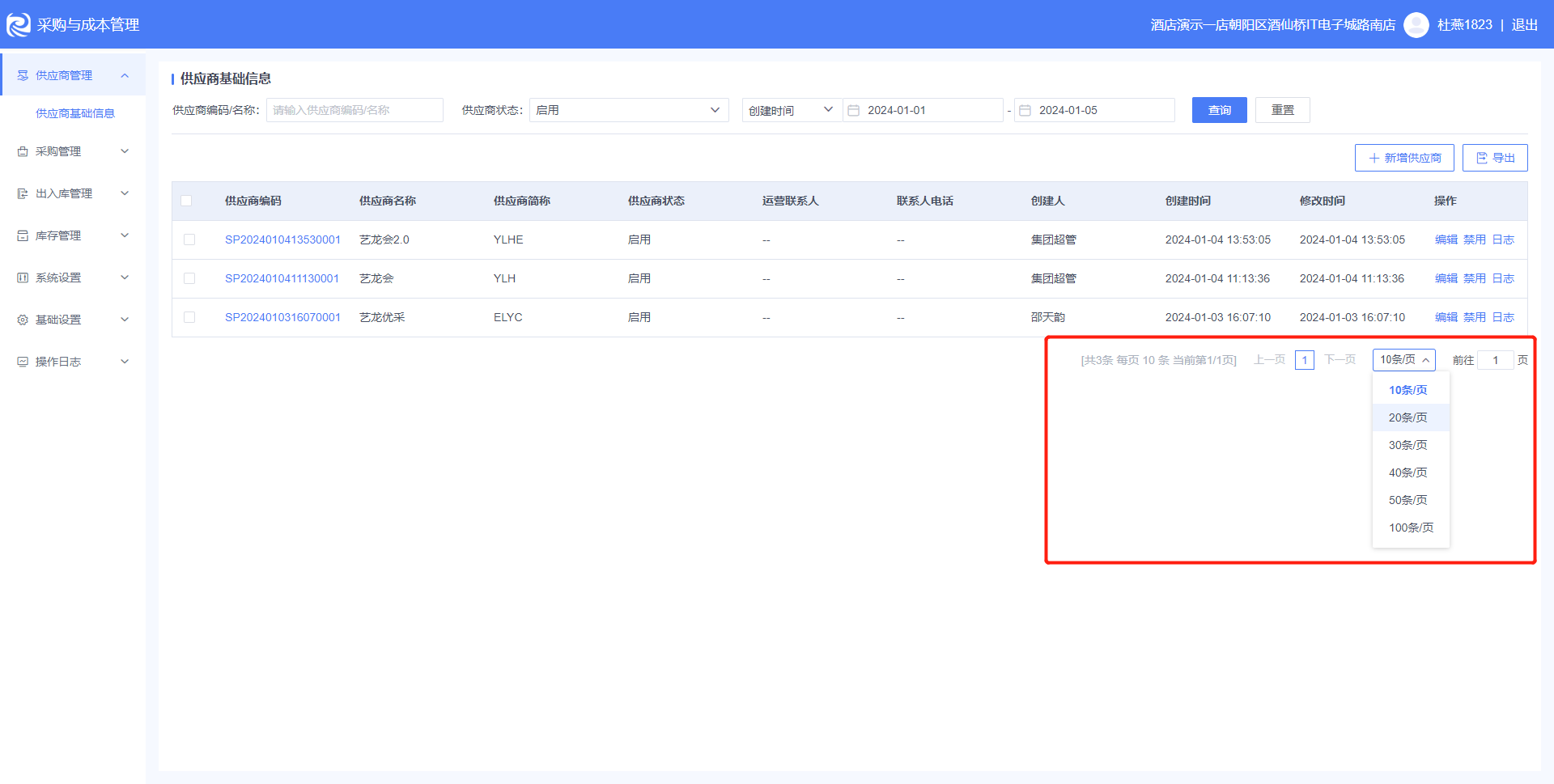
Task: Click the 操作日志 sidebar icon
Action: tap(23, 362)
